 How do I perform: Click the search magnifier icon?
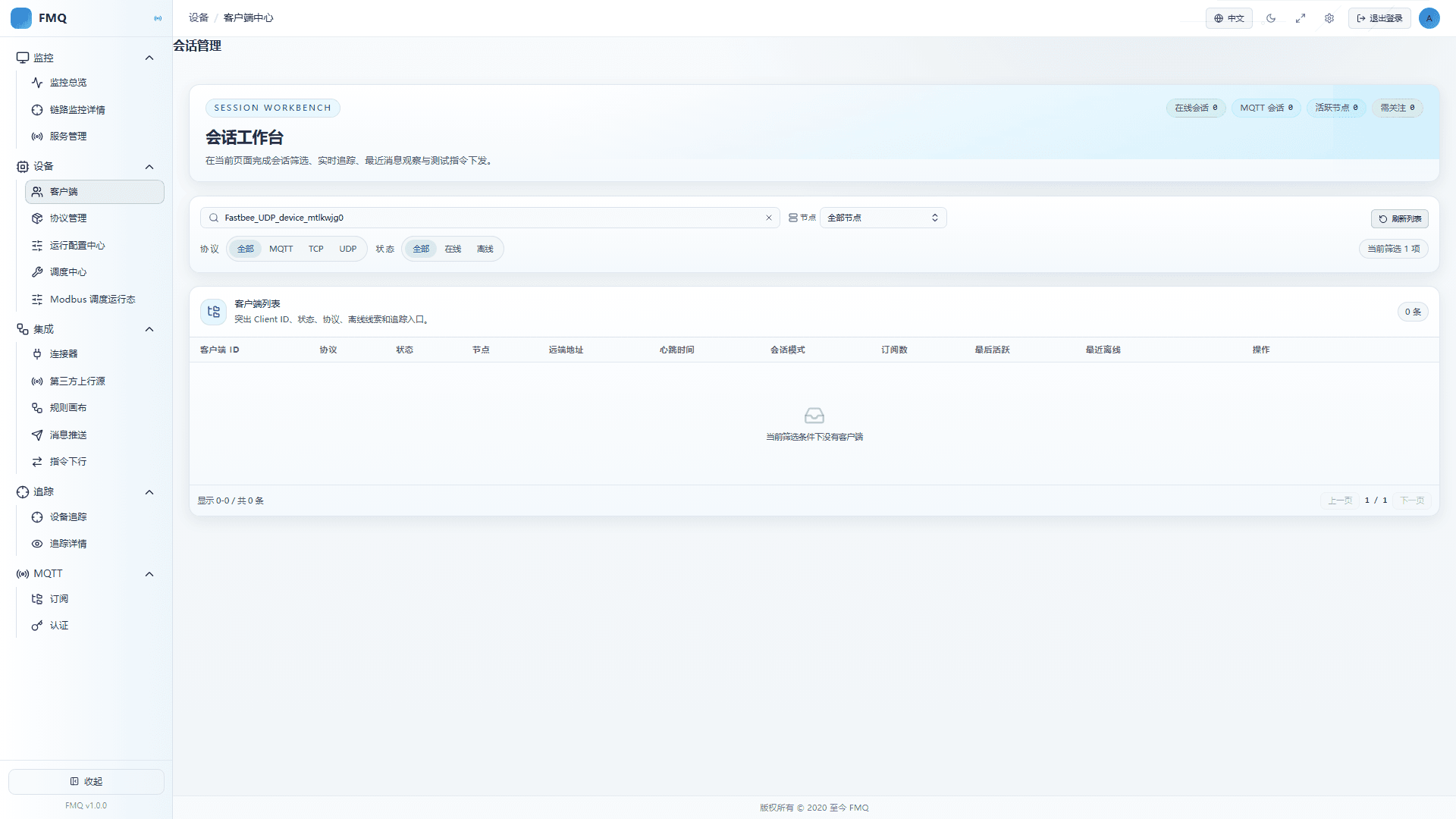click(x=214, y=218)
